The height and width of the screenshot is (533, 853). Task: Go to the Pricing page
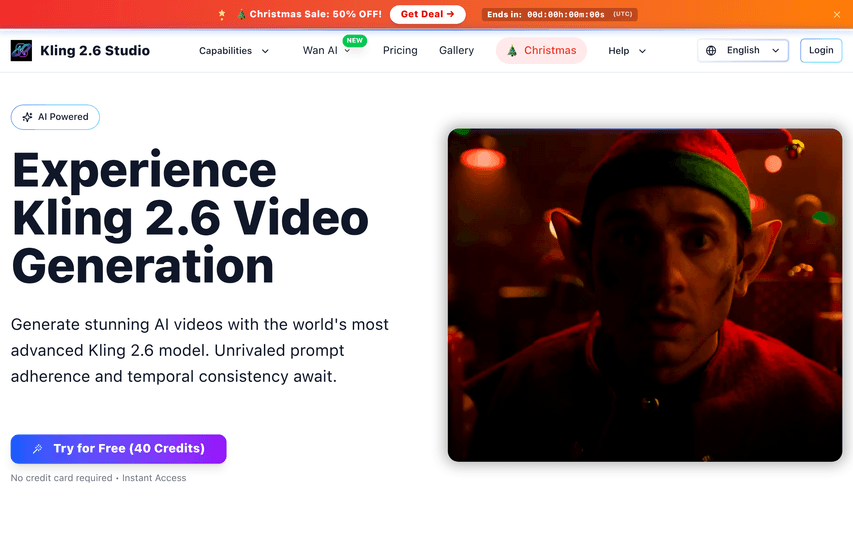pos(400,51)
